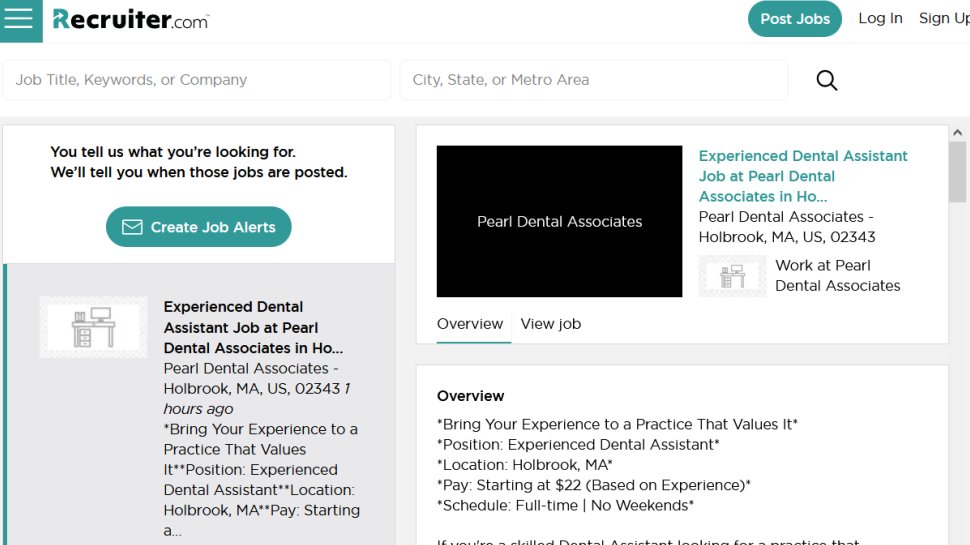The image size is (970, 545).
Task: Click the scrollbar up arrow in the job panel
Action: point(957,132)
